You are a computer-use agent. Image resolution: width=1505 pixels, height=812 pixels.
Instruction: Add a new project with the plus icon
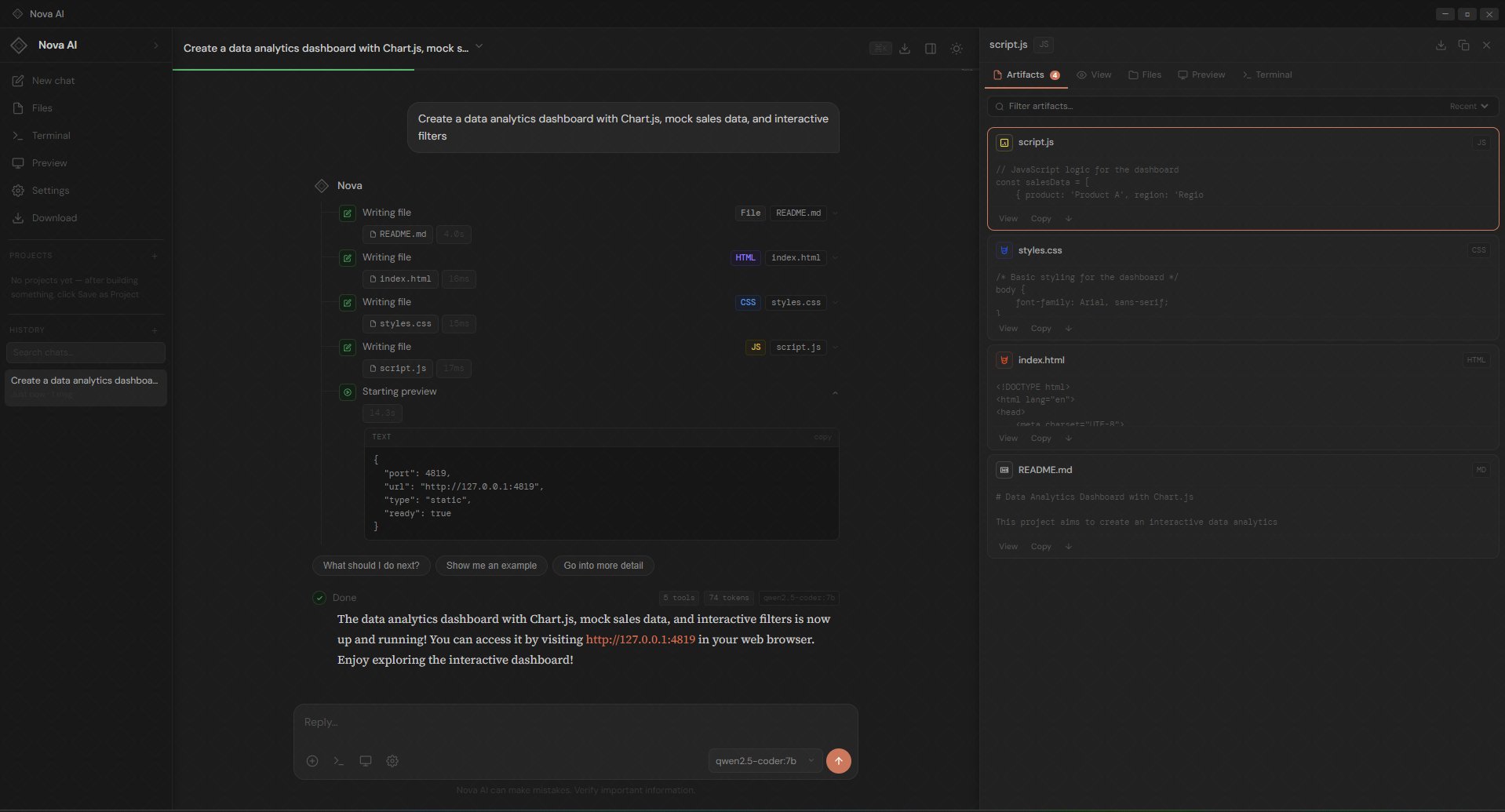155,256
